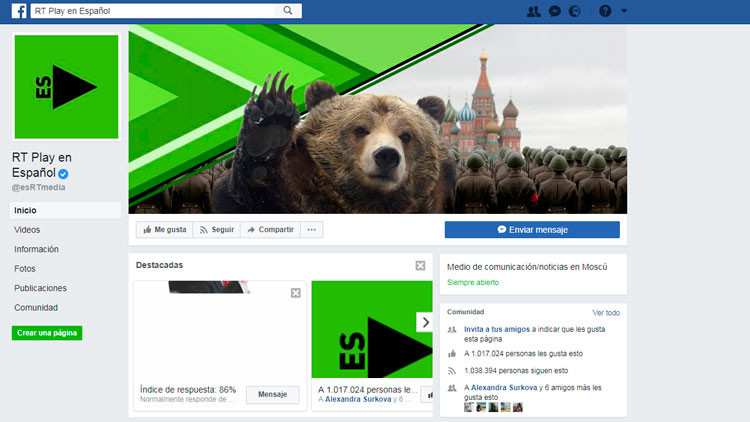Click the Crear una página button
The height and width of the screenshot is (422, 750).
[47, 333]
